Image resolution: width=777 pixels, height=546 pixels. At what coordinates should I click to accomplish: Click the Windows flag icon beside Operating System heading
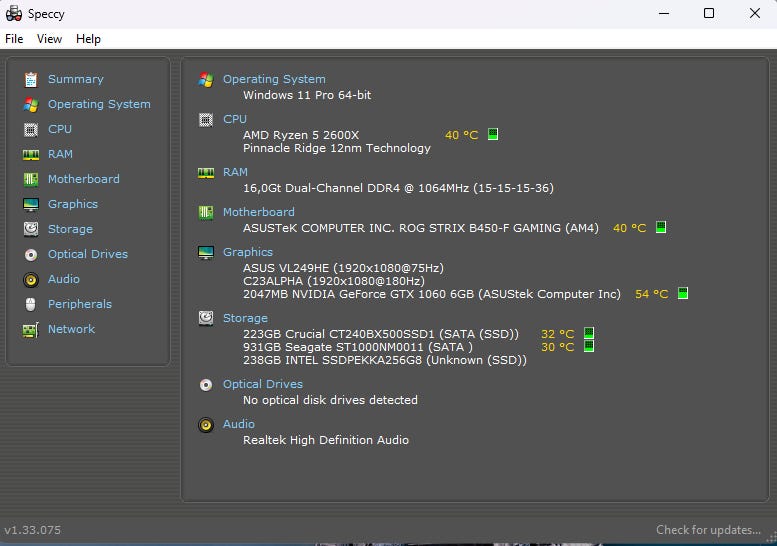pos(206,79)
